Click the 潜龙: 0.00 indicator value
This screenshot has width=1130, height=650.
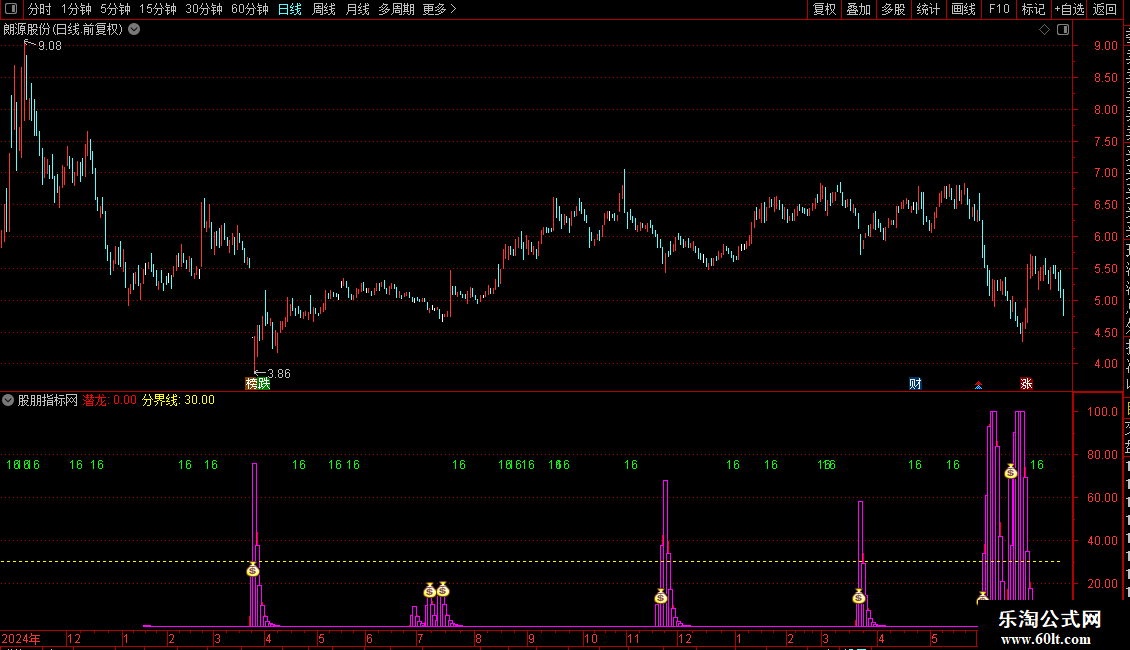(110, 400)
